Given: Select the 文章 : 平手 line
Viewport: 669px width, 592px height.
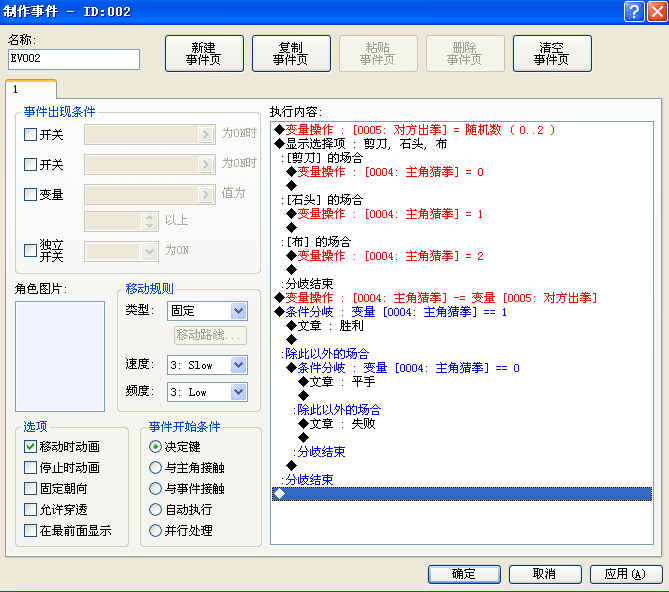Looking at the screenshot, I should (x=462, y=382).
